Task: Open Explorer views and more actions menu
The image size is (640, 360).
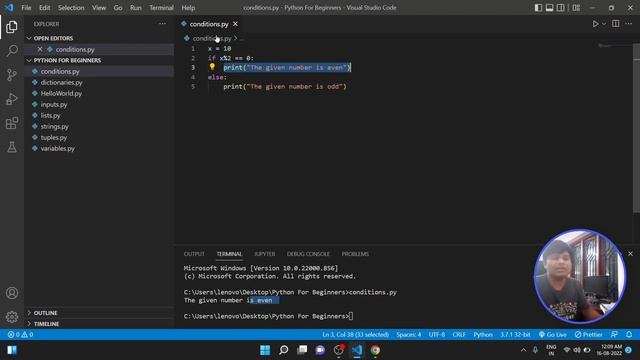Action: point(162,24)
